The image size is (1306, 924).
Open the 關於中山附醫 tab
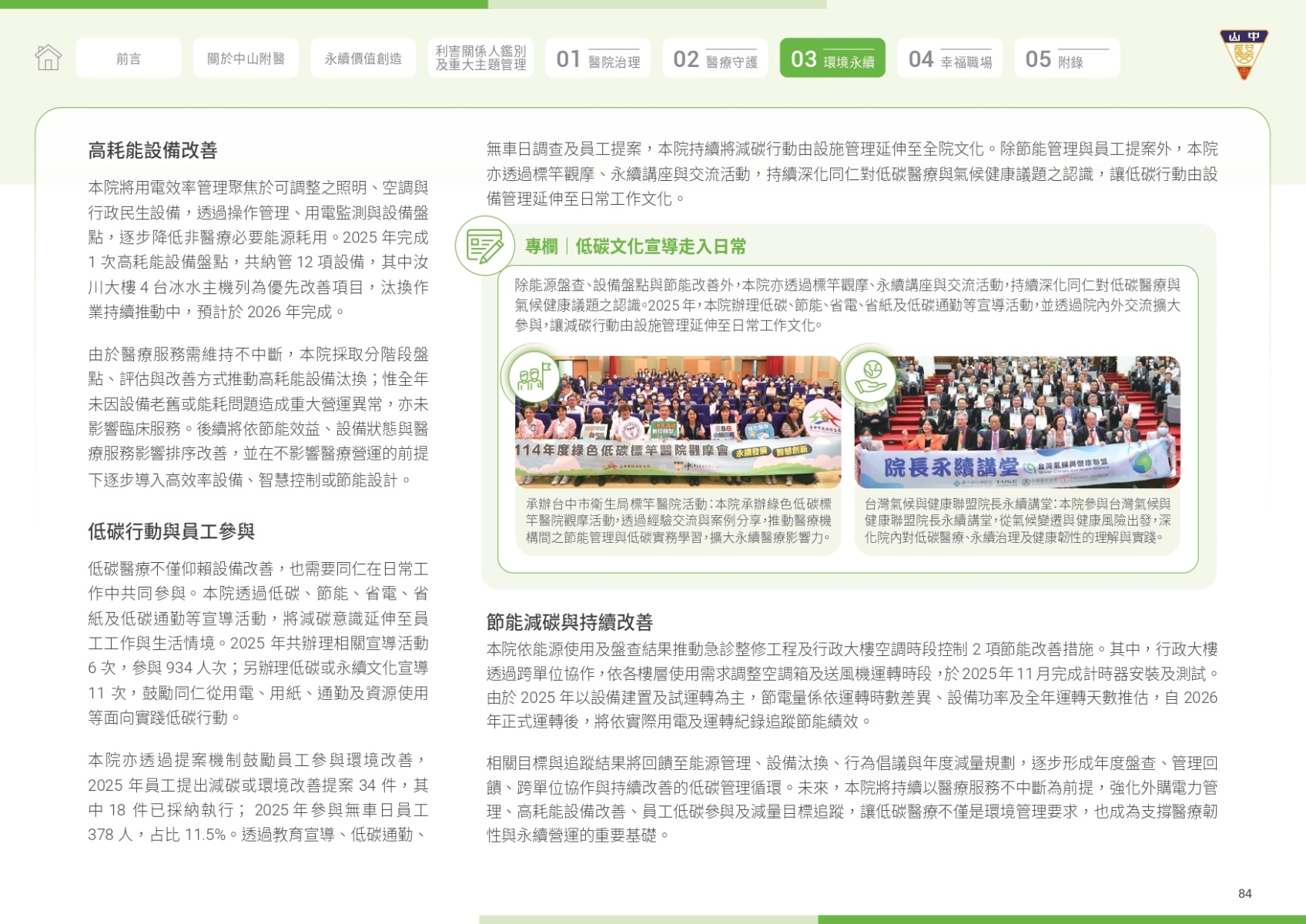246,58
